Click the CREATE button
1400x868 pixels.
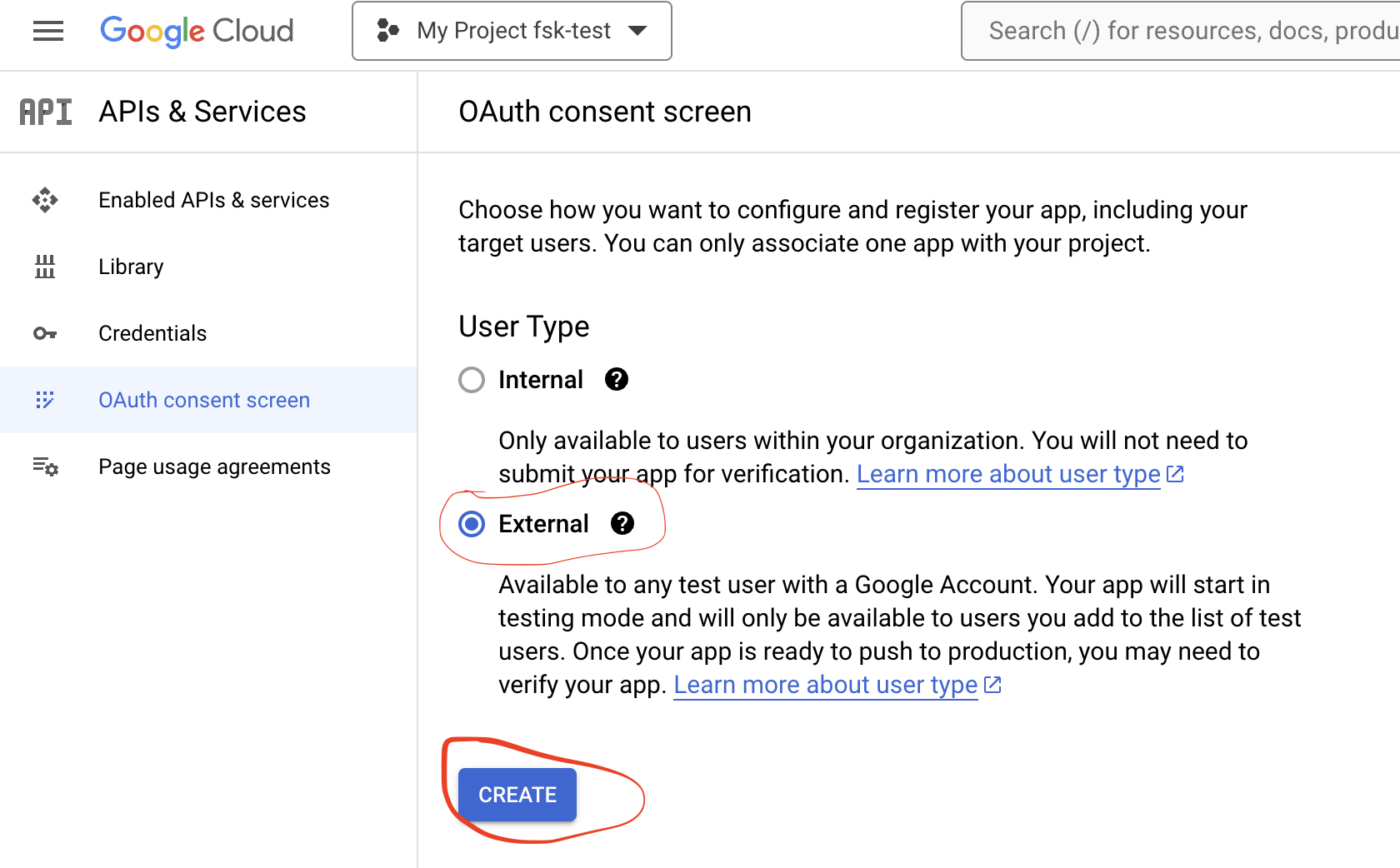point(517,795)
